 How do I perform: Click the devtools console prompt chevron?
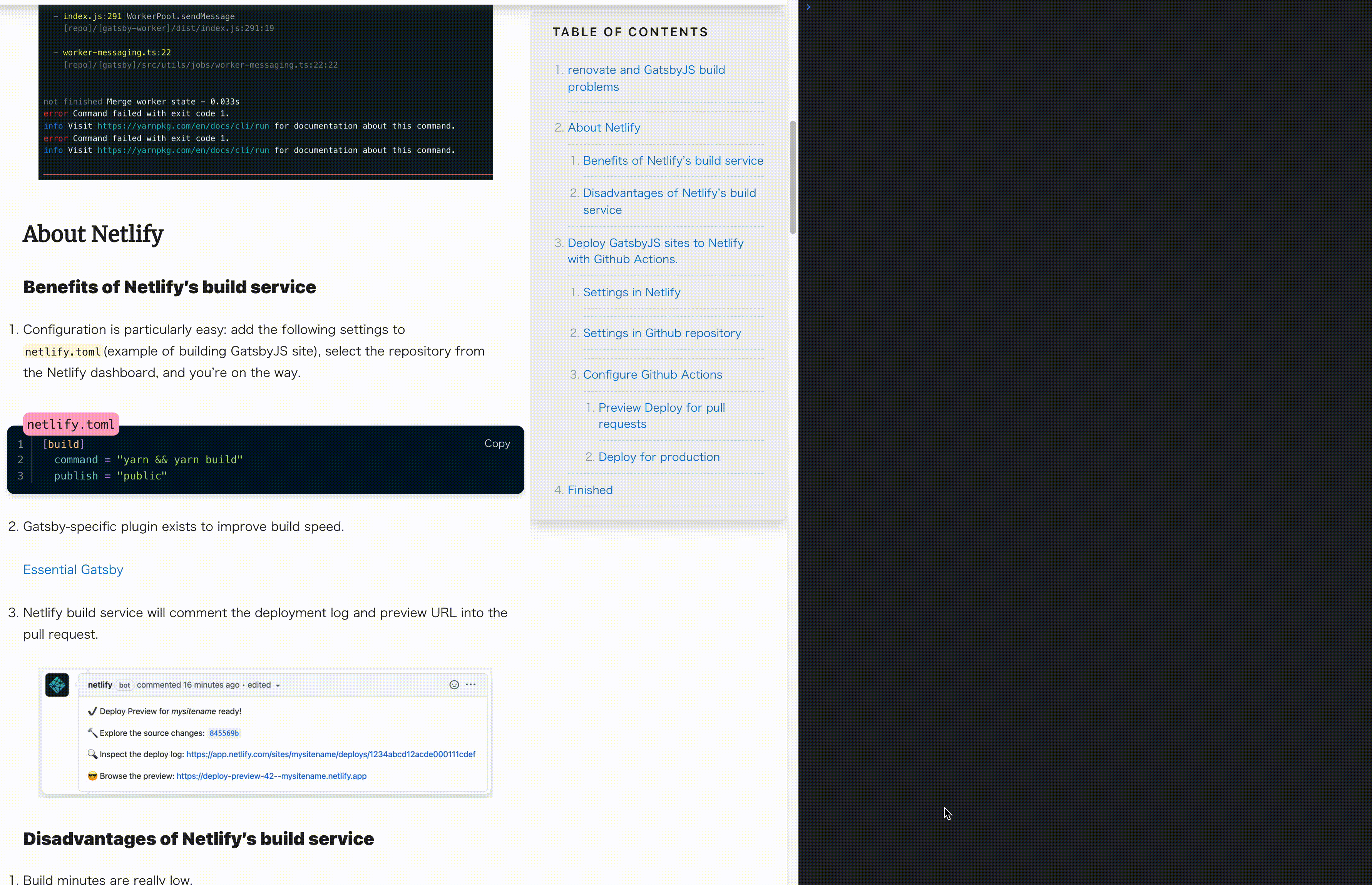[808, 7]
